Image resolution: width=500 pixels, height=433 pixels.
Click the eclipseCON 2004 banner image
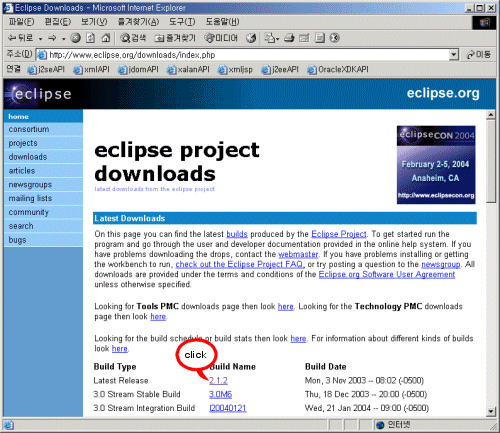tap(436, 165)
